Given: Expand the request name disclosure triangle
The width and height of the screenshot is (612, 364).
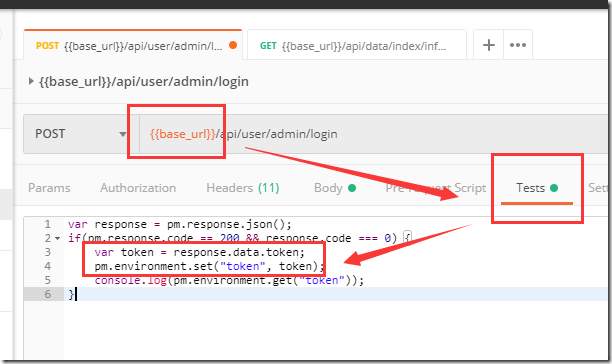Looking at the screenshot, I should tap(31, 81).
